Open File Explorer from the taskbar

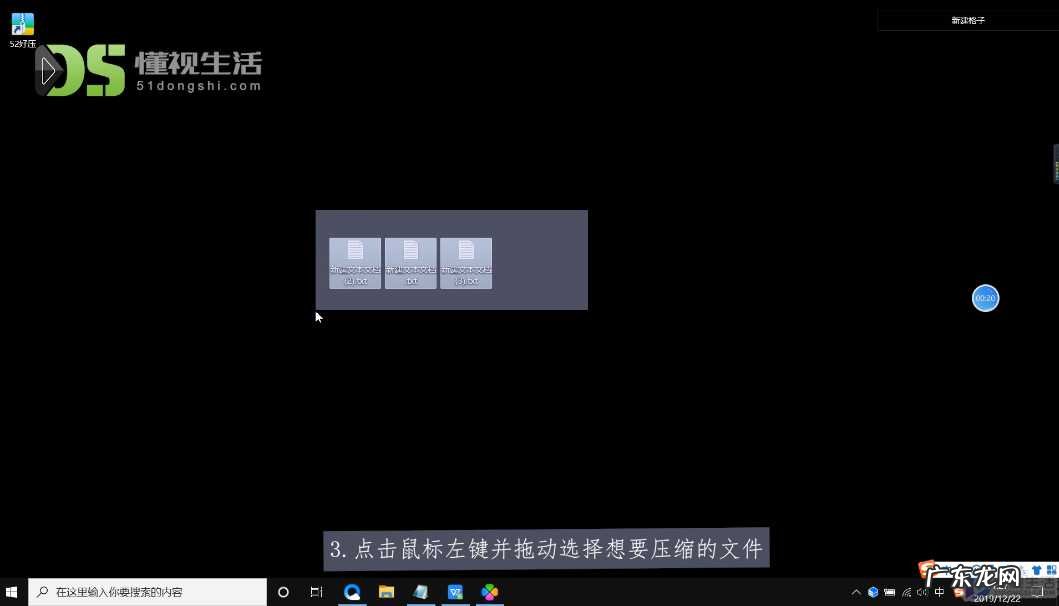coord(386,591)
